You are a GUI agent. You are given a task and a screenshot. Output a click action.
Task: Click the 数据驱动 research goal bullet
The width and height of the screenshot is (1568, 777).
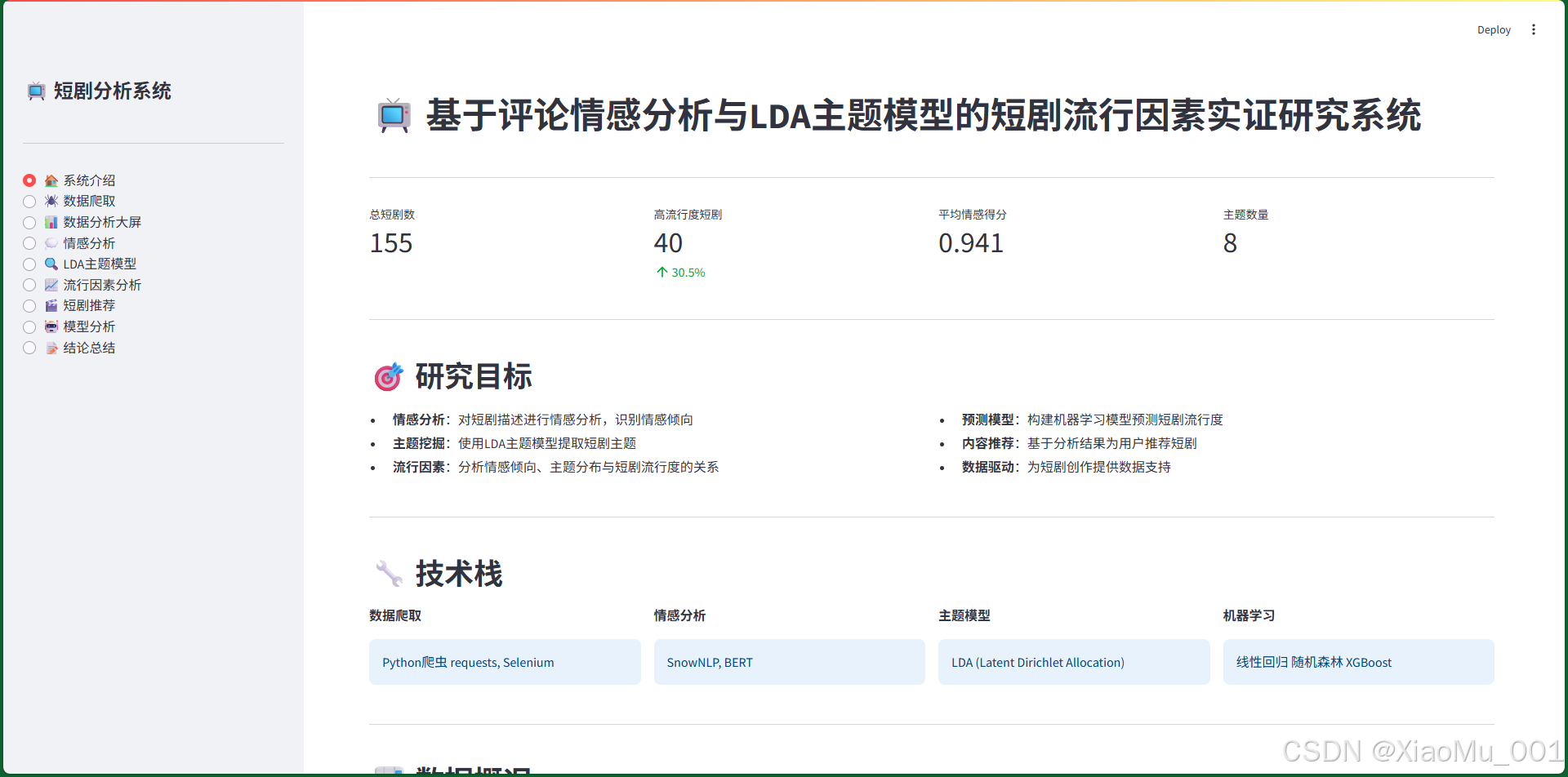click(1066, 467)
